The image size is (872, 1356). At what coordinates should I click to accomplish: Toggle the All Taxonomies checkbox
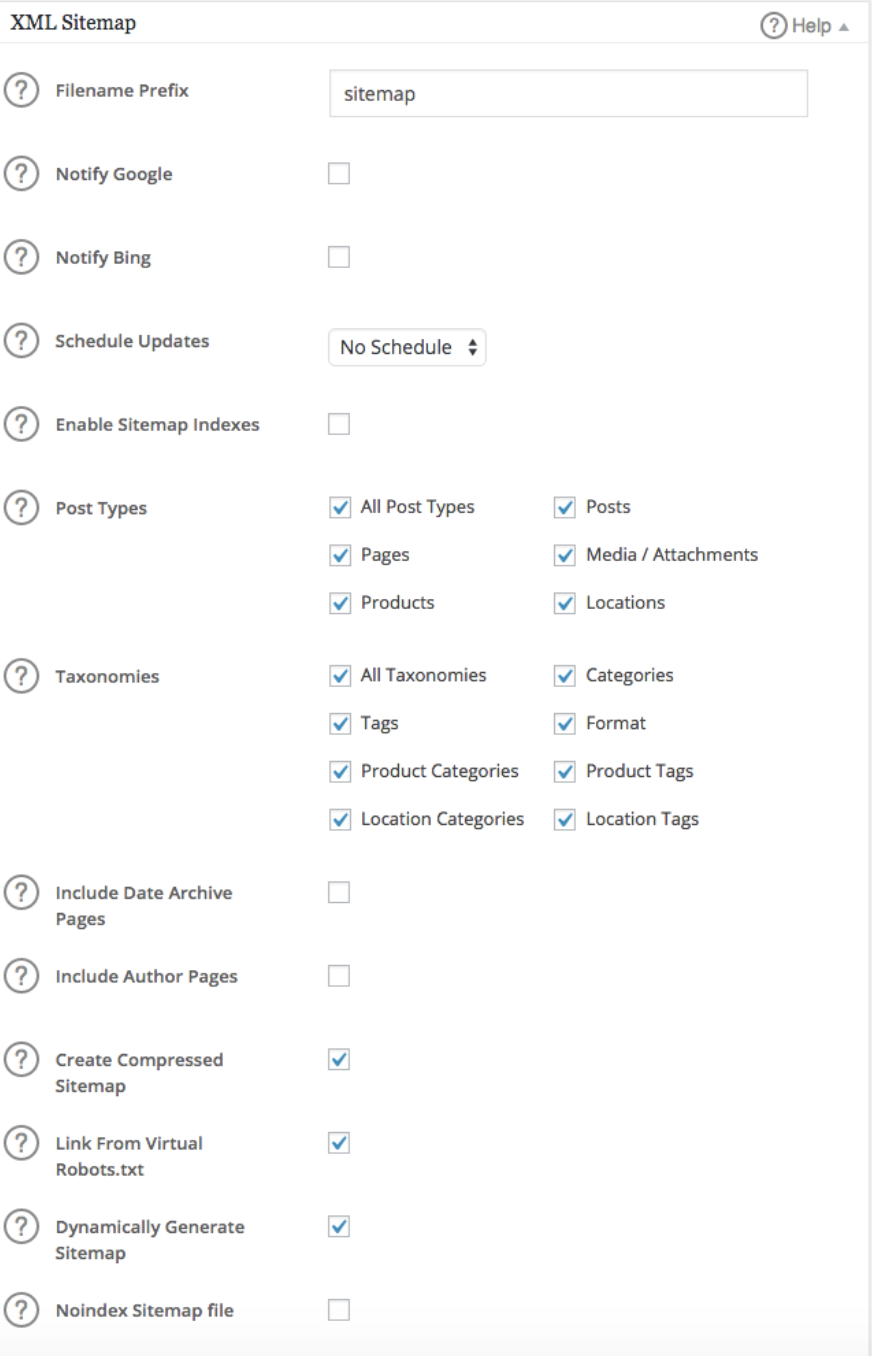pyautogui.click(x=340, y=676)
